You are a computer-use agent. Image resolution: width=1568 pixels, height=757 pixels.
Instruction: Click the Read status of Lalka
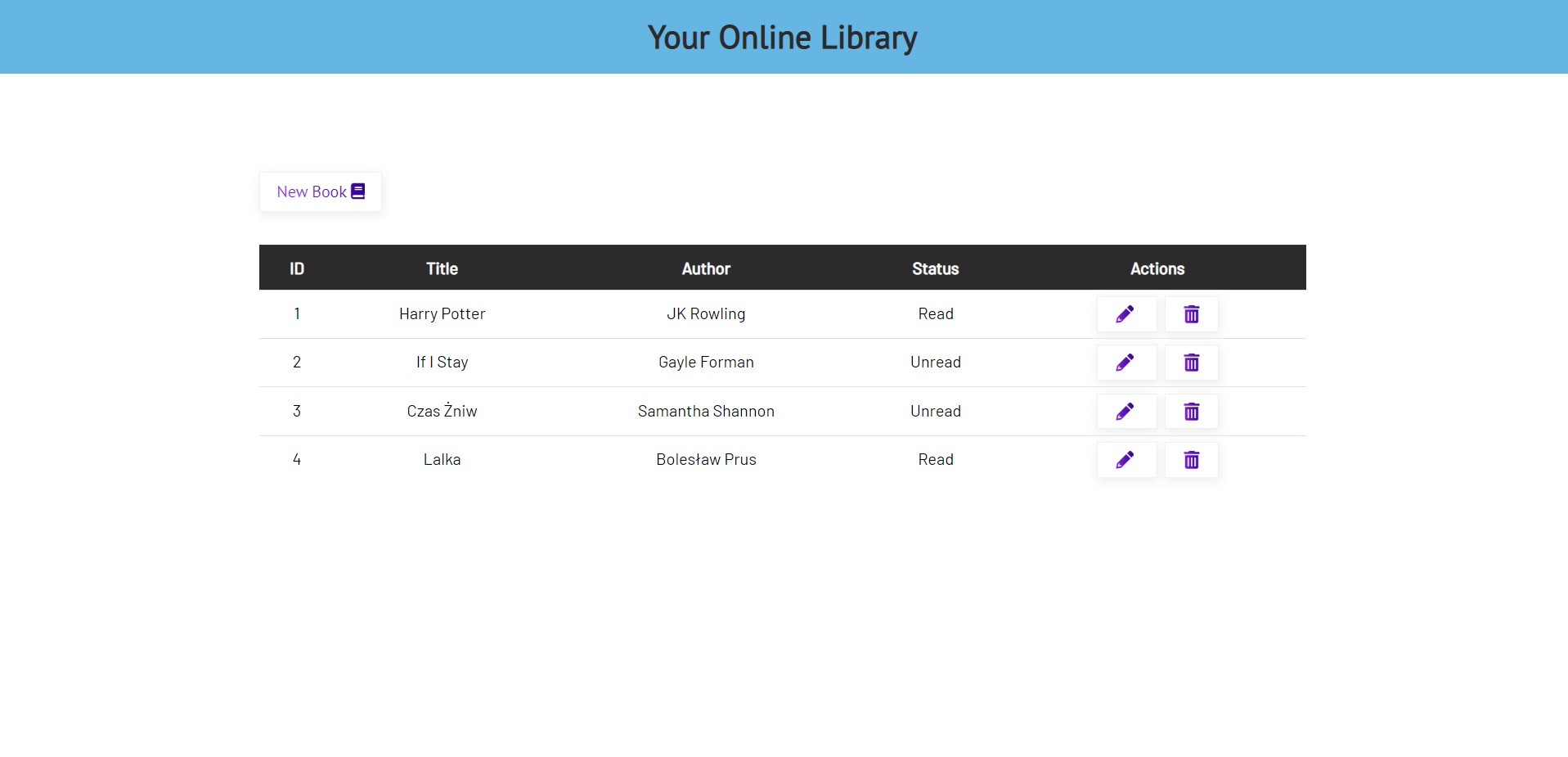935,459
